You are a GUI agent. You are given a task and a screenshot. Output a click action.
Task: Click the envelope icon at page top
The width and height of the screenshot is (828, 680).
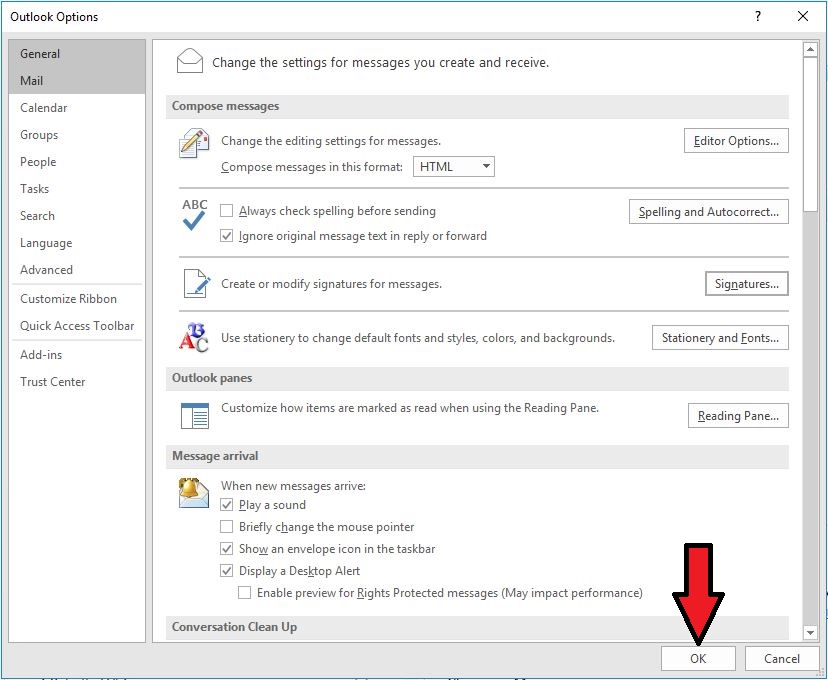coord(190,62)
